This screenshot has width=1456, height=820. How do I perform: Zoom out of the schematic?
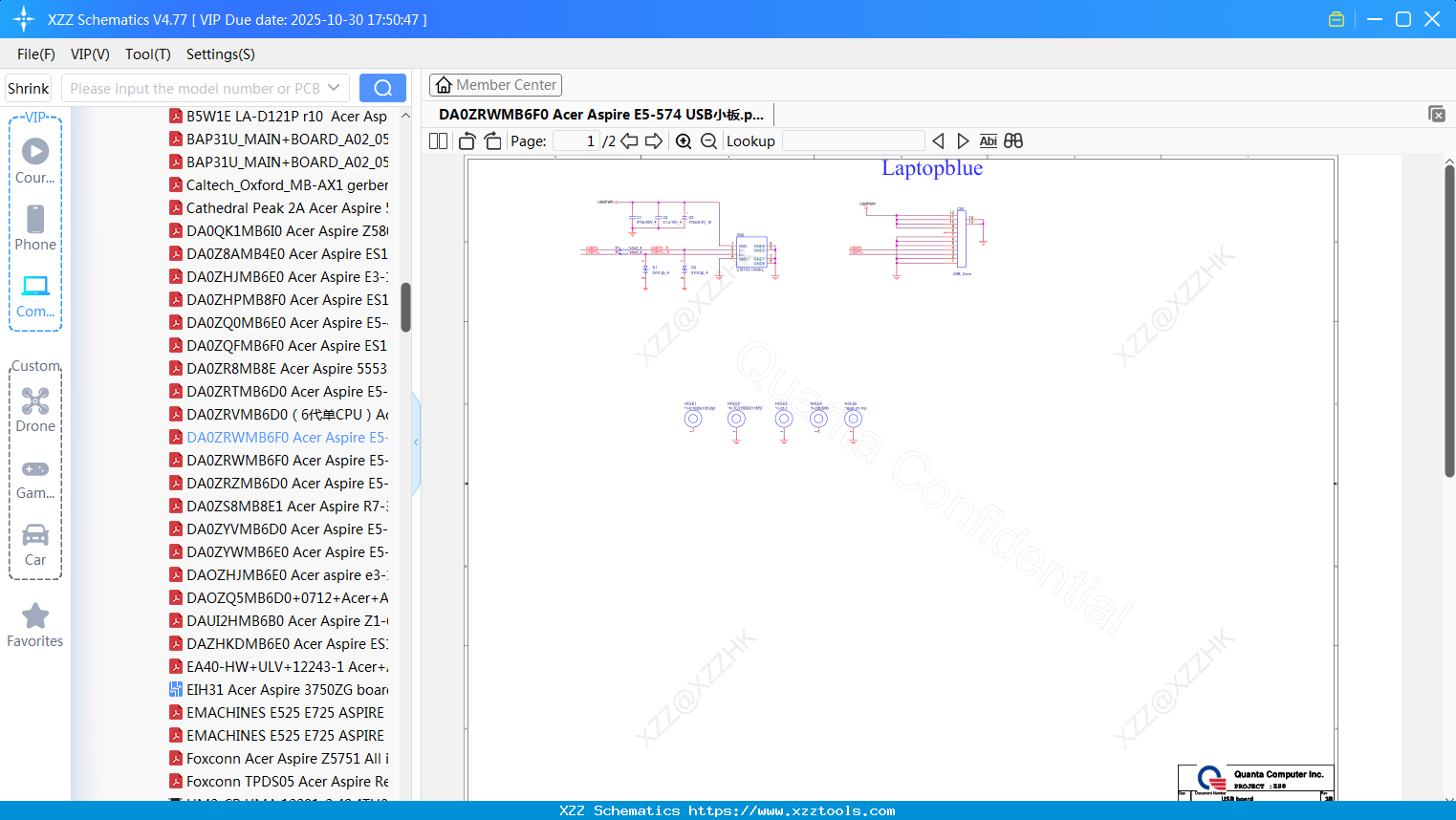point(708,141)
